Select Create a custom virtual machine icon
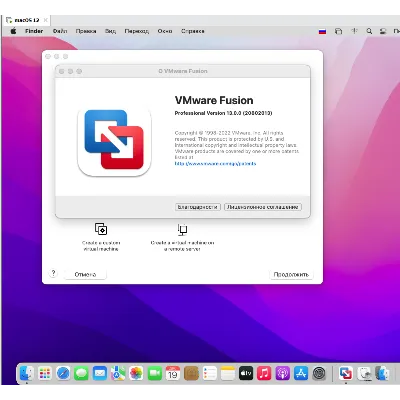This screenshot has height=400, width=400. tap(101, 229)
